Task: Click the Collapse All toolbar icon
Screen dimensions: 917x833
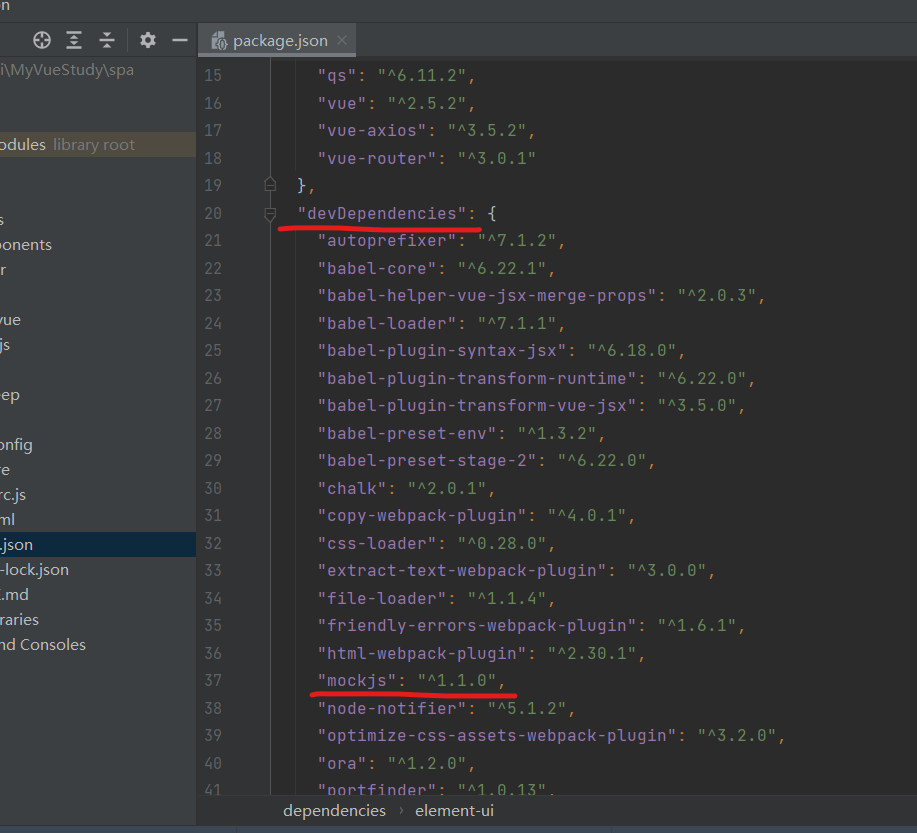Action: (x=106, y=40)
